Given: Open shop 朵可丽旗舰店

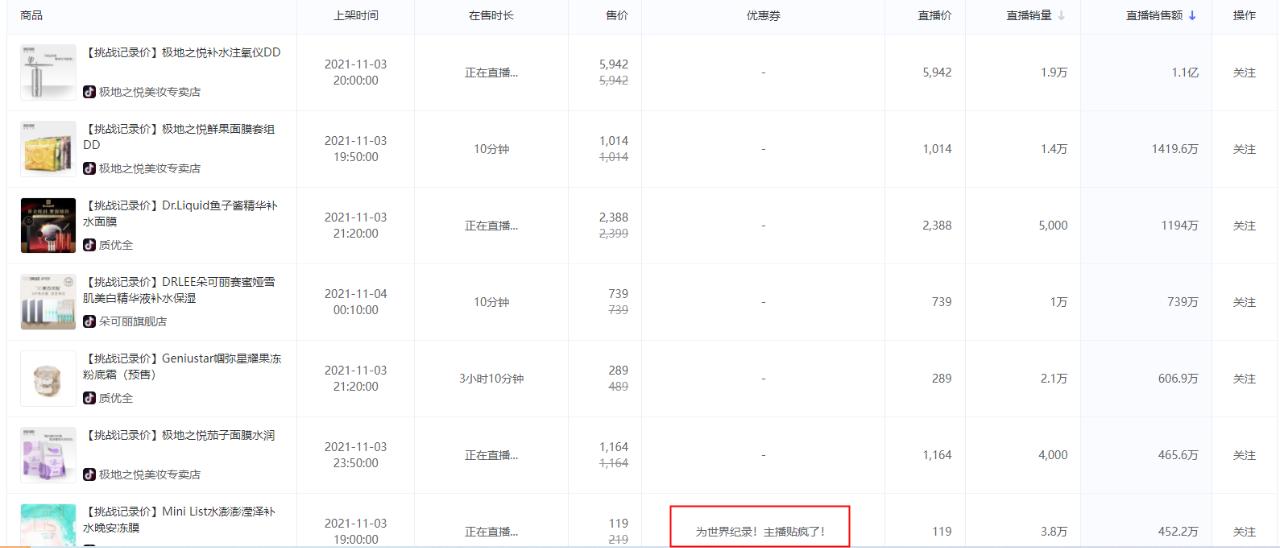Looking at the screenshot, I should pyautogui.click(x=132, y=321).
